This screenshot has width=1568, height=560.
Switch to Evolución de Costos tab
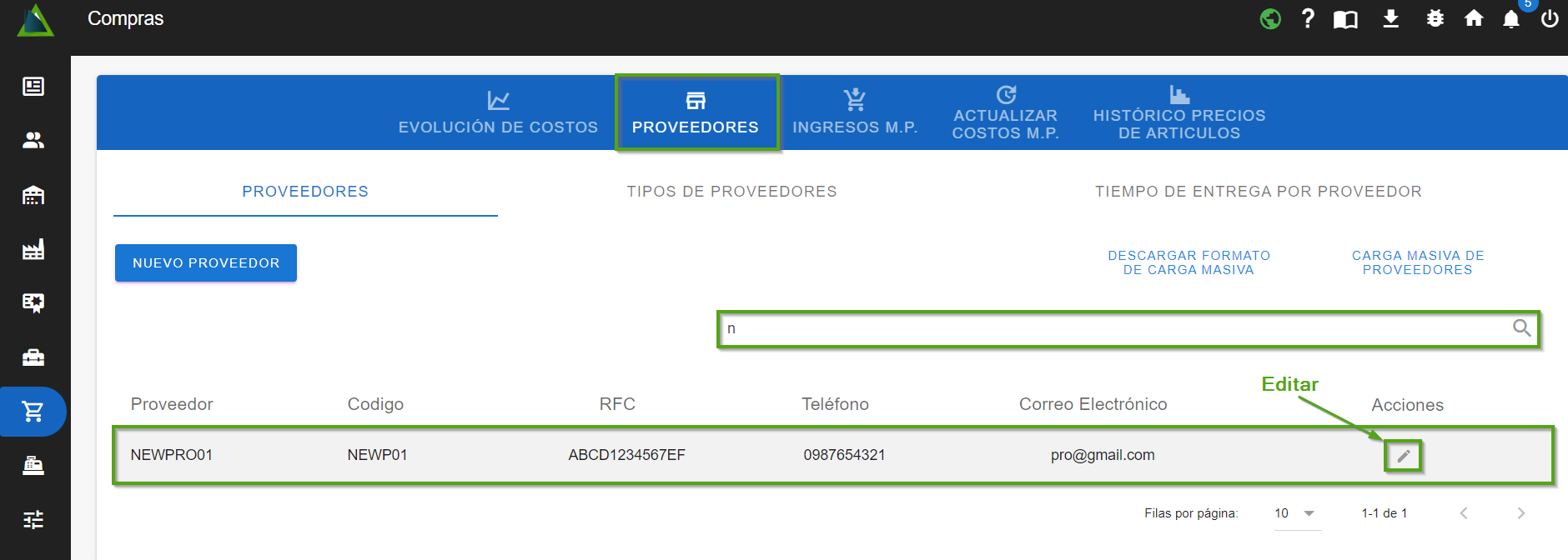[498, 113]
